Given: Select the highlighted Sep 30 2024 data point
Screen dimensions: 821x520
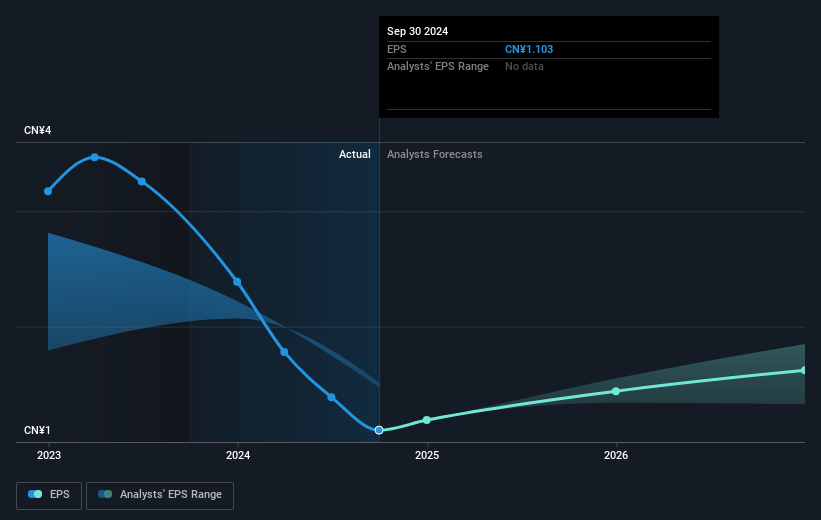Looking at the screenshot, I should point(379,430).
